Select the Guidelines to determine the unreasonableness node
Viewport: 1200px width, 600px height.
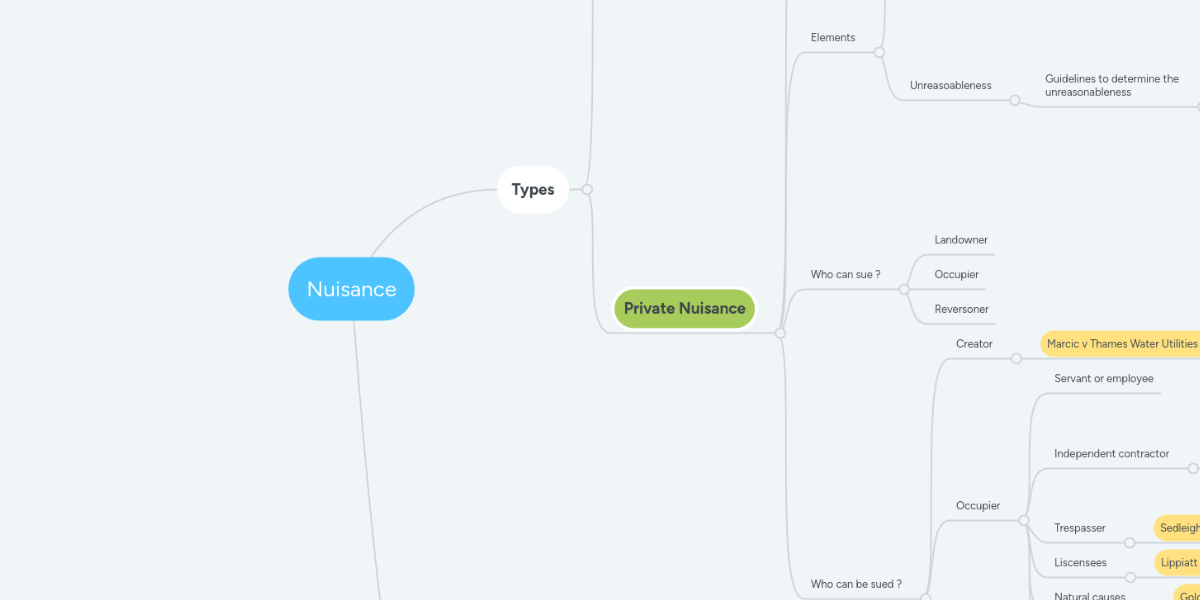[1111, 85]
